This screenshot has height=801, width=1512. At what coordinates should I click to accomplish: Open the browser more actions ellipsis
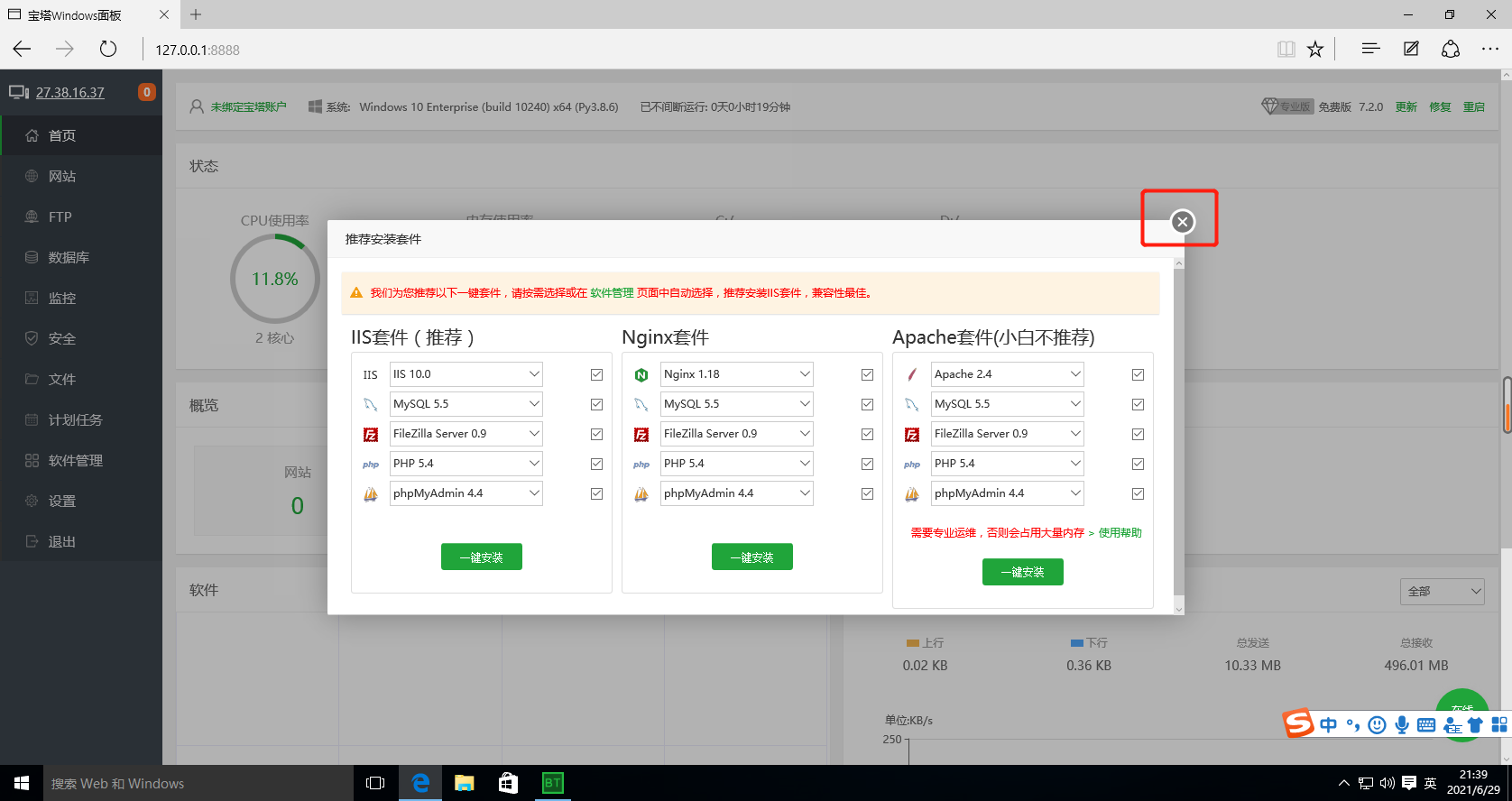point(1490,49)
